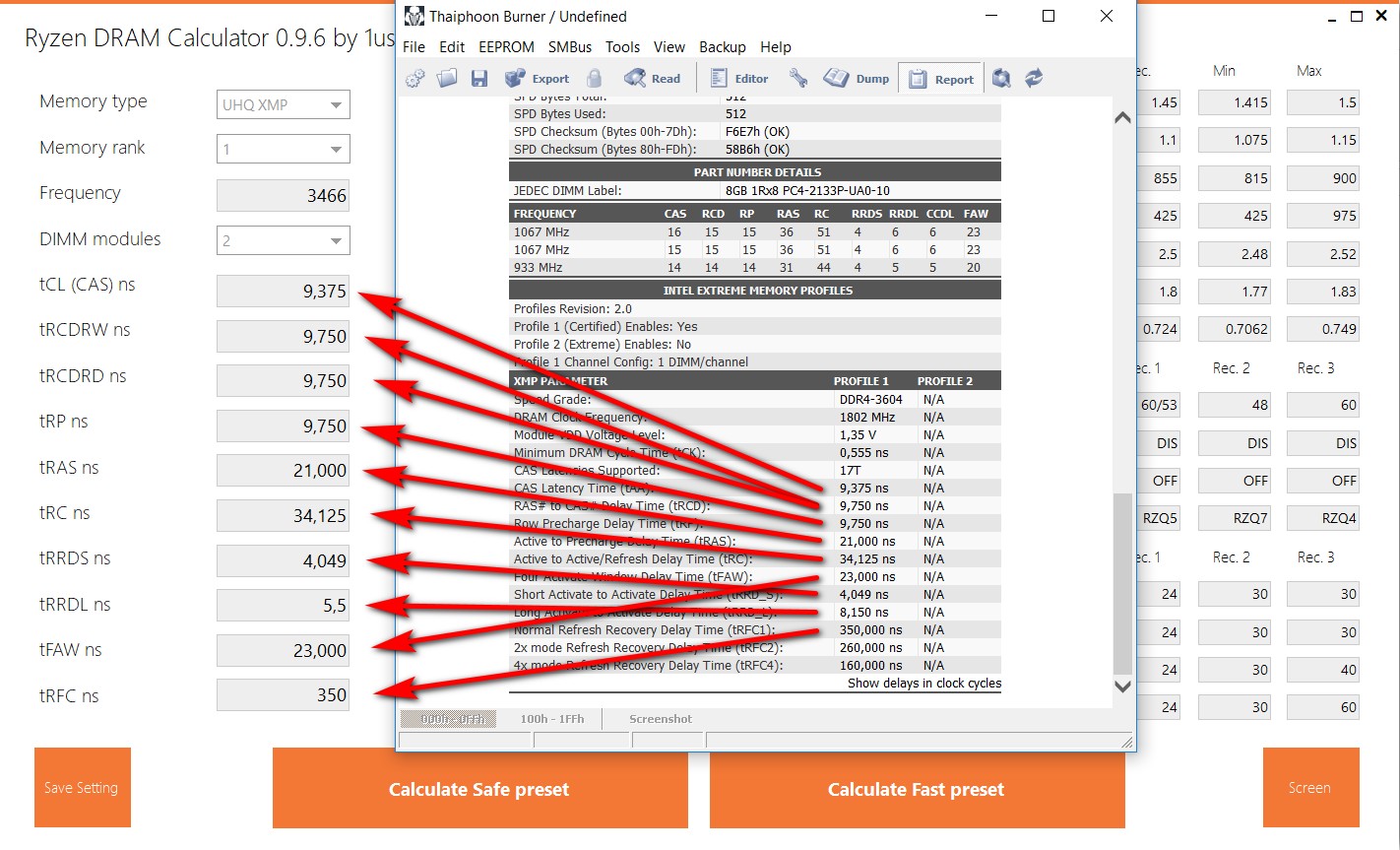Switch to the 000h - 0FFh tab
Screen dimensions: 1400x850
449,719
